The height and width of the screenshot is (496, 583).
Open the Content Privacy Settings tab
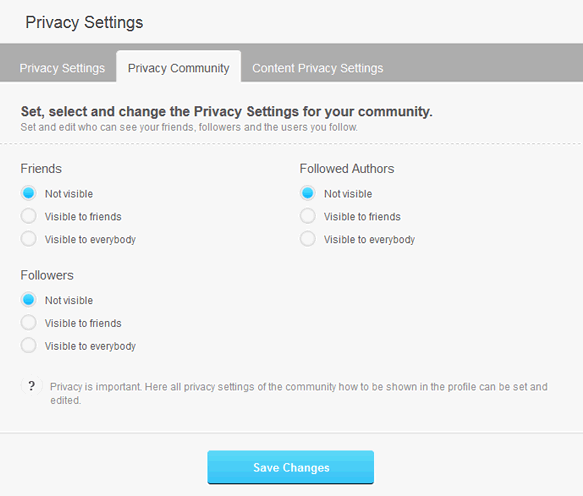pos(318,68)
